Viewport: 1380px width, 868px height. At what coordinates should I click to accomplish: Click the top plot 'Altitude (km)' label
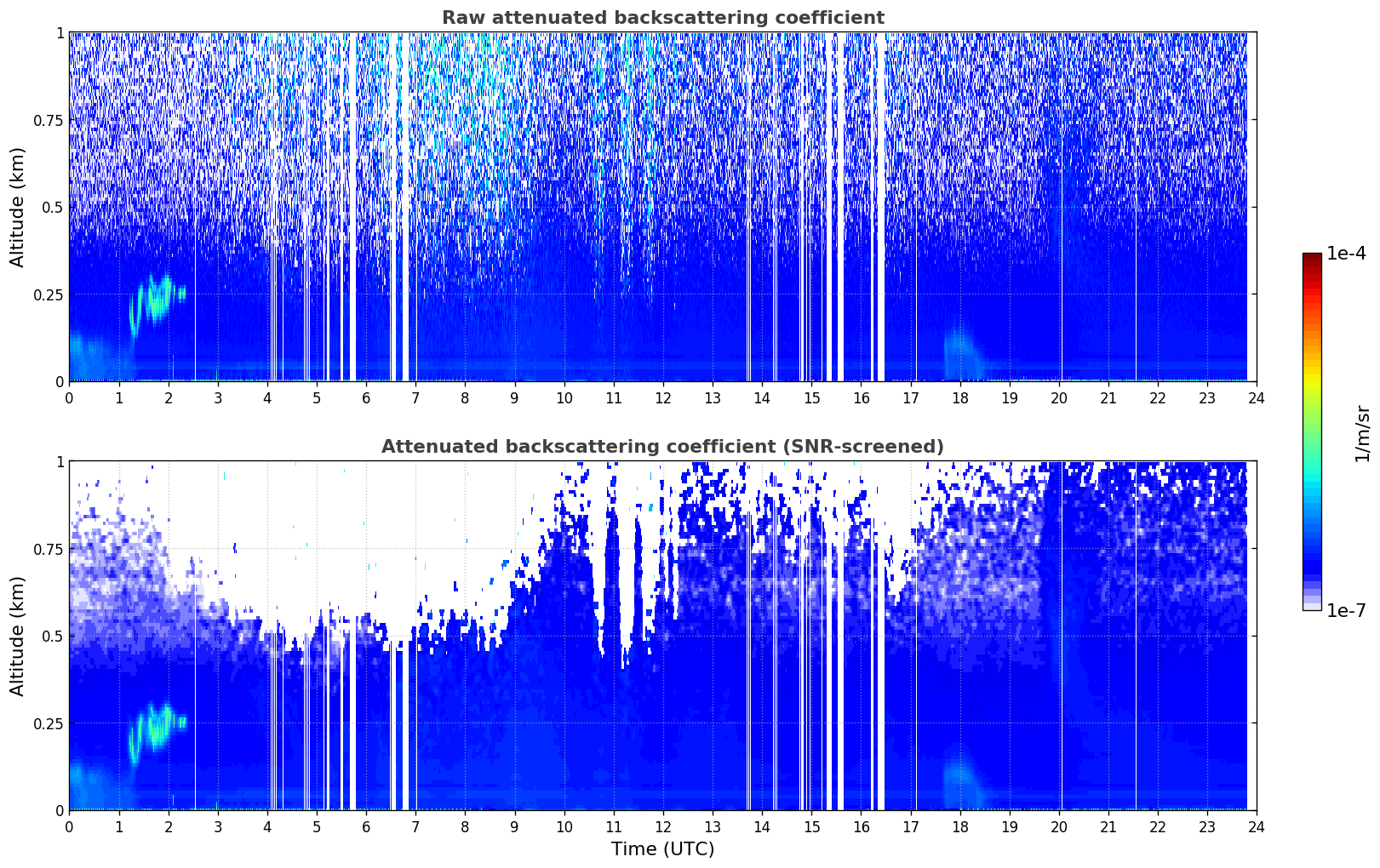pyautogui.click(x=18, y=207)
